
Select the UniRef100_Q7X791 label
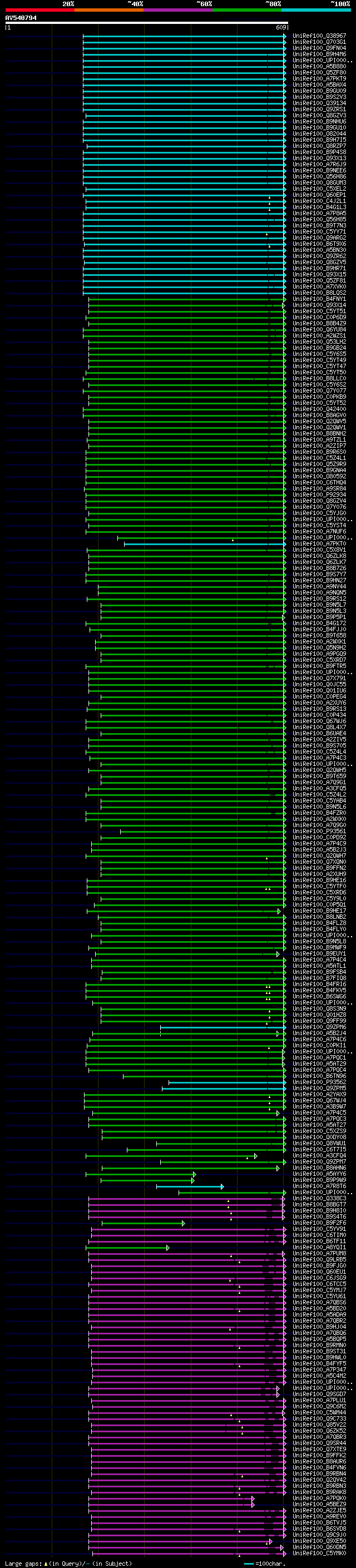point(319,678)
